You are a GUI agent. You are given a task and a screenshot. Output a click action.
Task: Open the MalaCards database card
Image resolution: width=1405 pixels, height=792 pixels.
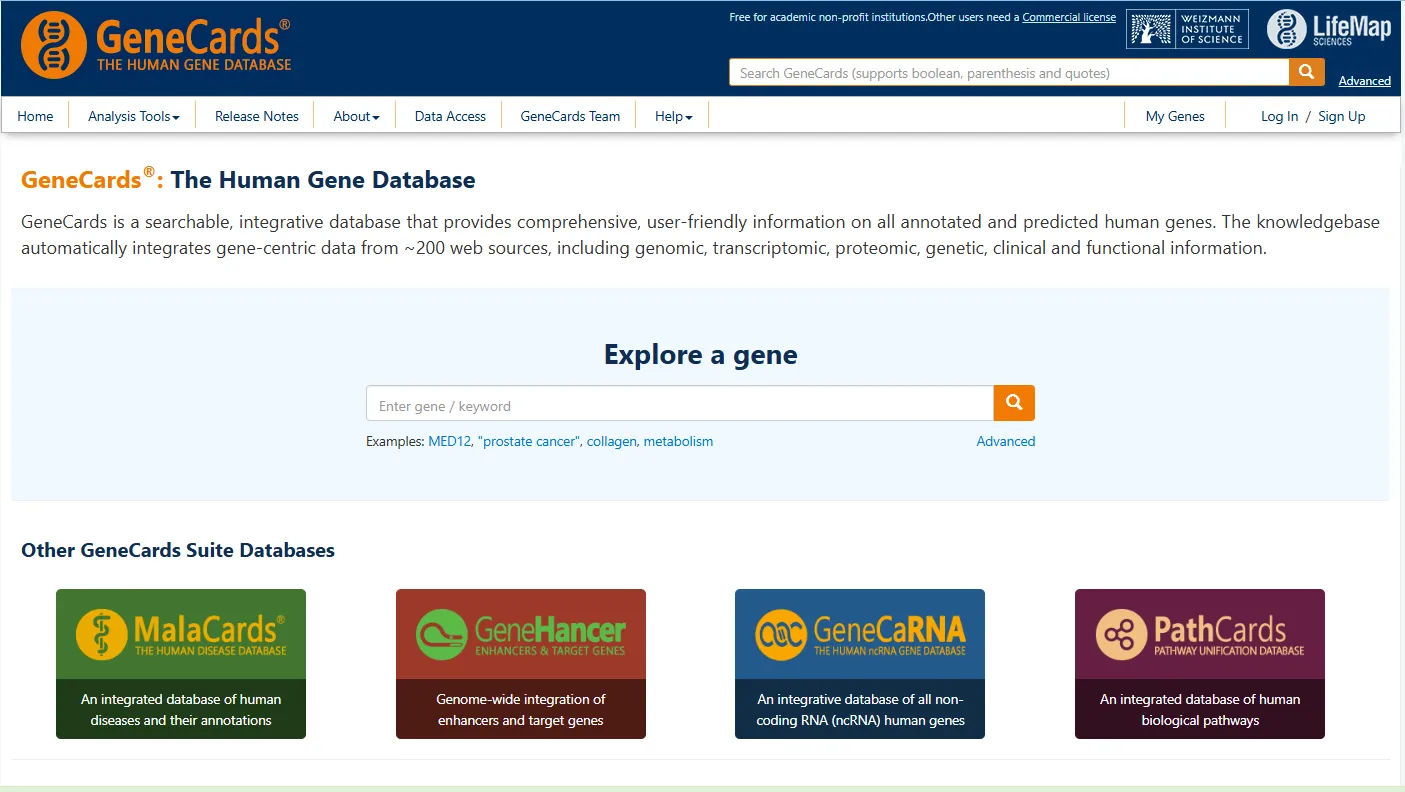(x=181, y=663)
